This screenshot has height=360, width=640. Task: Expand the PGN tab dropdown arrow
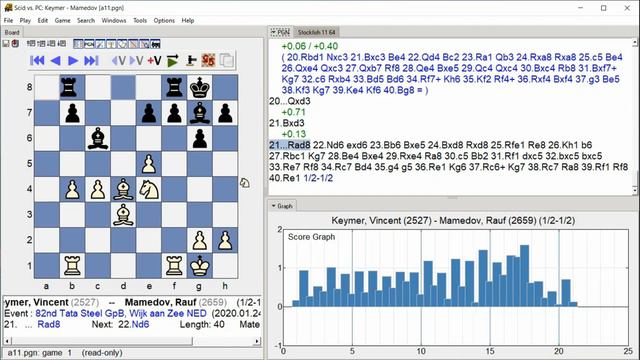pyautogui.click(x=273, y=32)
